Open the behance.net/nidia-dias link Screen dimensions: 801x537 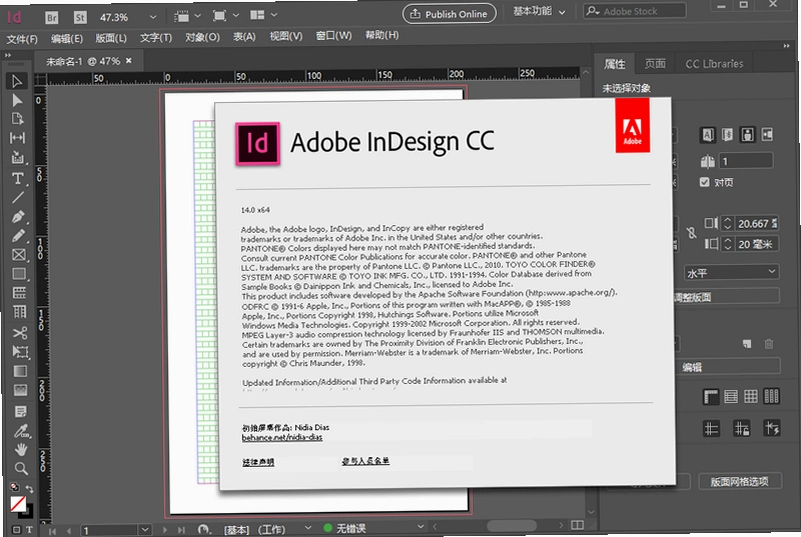[x=282, y=437]
